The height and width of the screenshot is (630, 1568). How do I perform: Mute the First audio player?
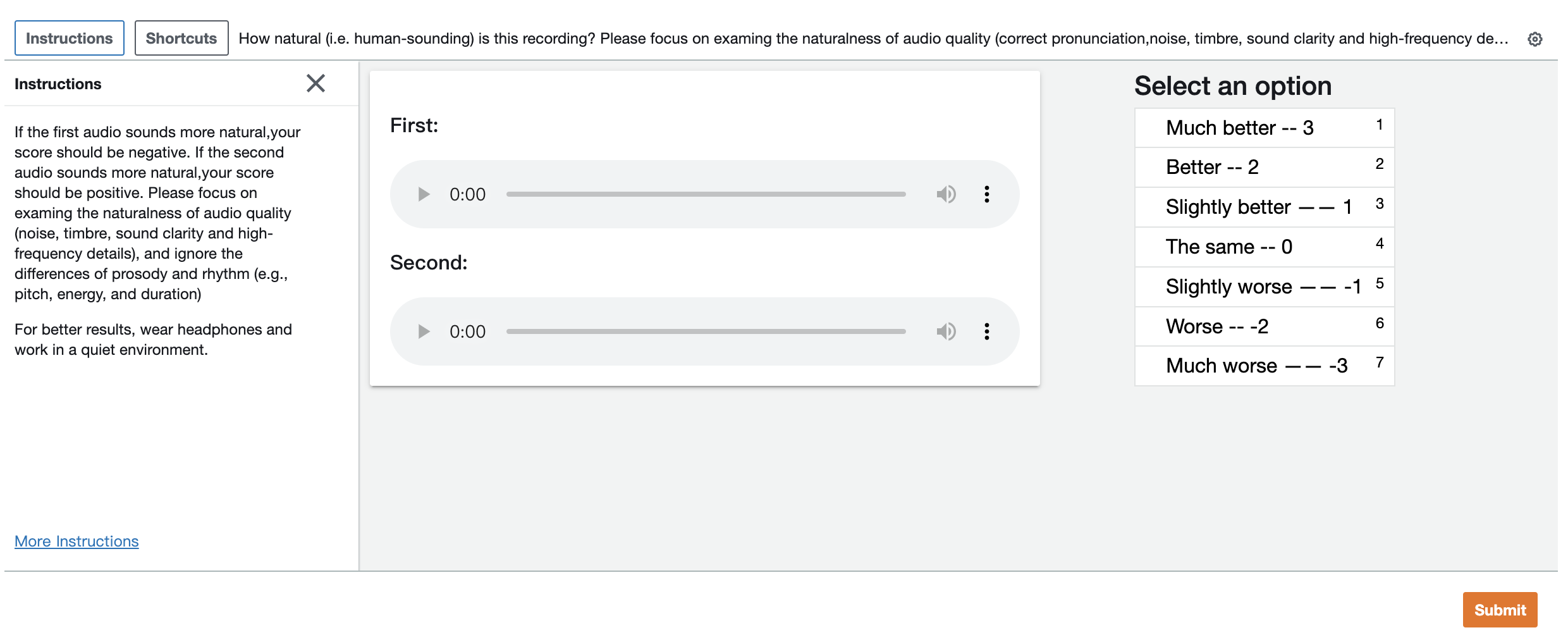pos(946,194)
